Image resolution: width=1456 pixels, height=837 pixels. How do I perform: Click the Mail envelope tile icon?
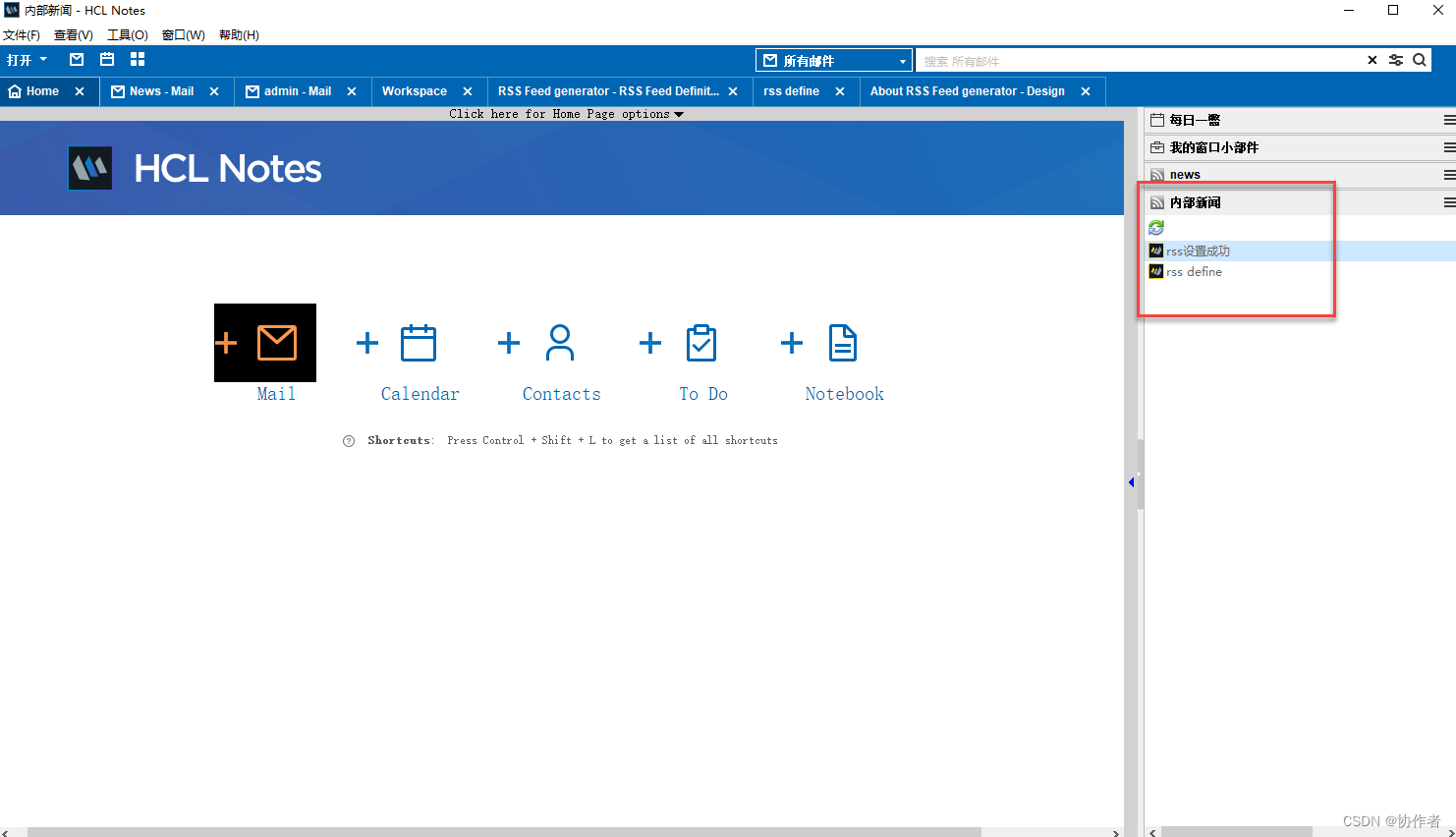click(277, 343)
